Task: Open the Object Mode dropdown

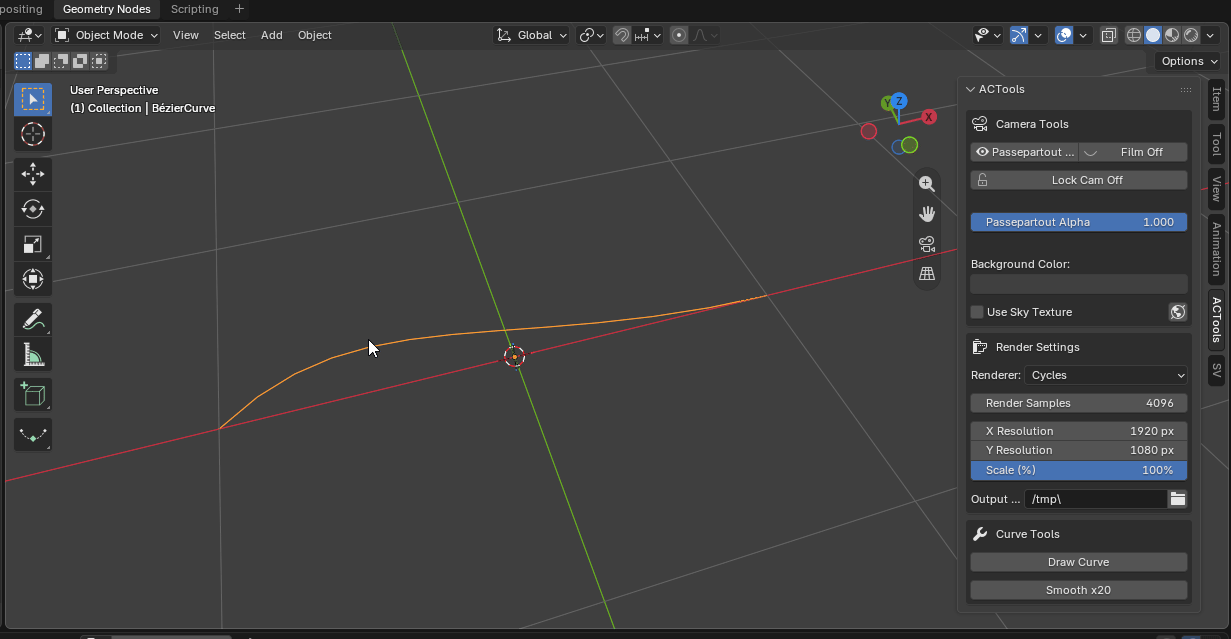Action: click(x=106, y=35)
